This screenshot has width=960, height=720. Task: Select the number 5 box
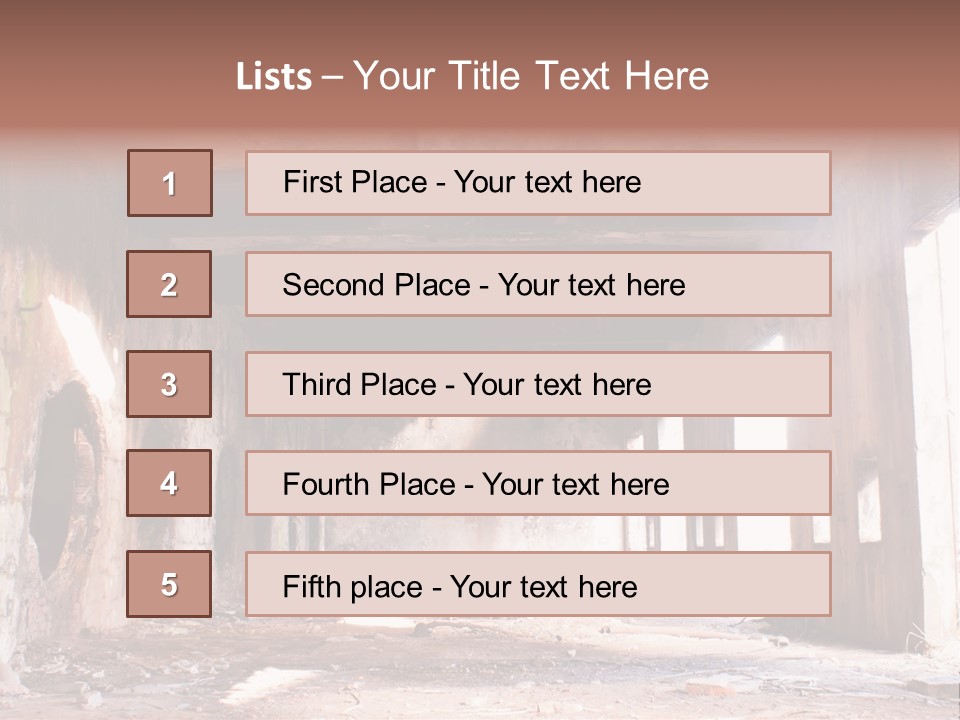pos(170,584)
